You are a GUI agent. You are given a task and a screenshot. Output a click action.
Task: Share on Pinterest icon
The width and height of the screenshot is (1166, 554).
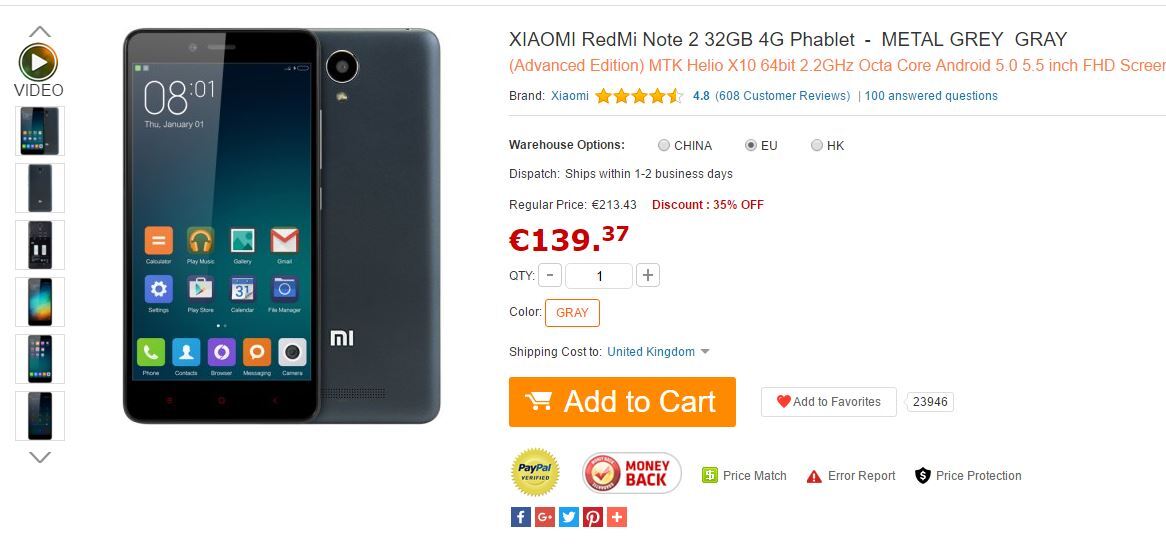pyautogui.click(x=593, y=517)
